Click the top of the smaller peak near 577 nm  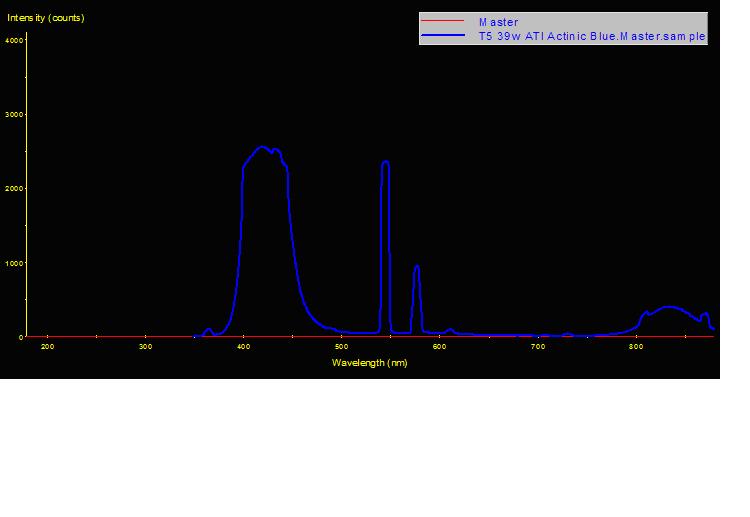click(x=416, y=267)
